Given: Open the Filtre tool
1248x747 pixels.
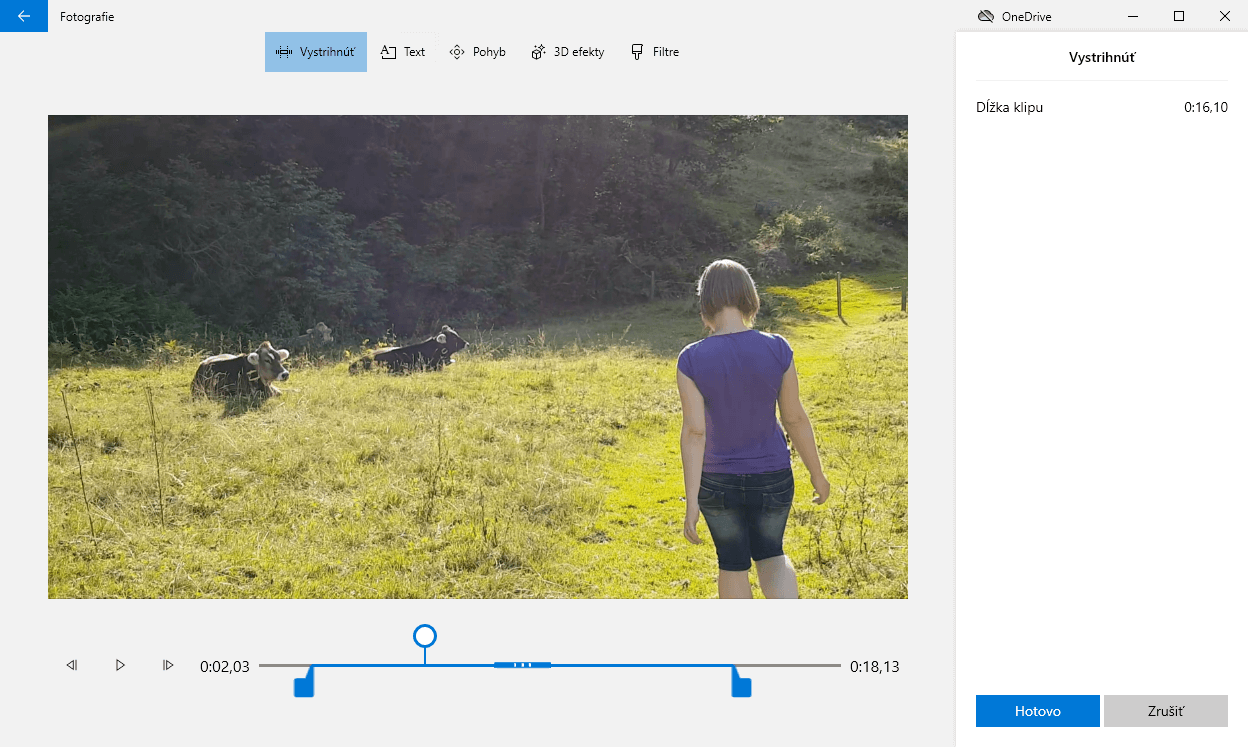Looking at the screenshot, I should click(655, 52).
